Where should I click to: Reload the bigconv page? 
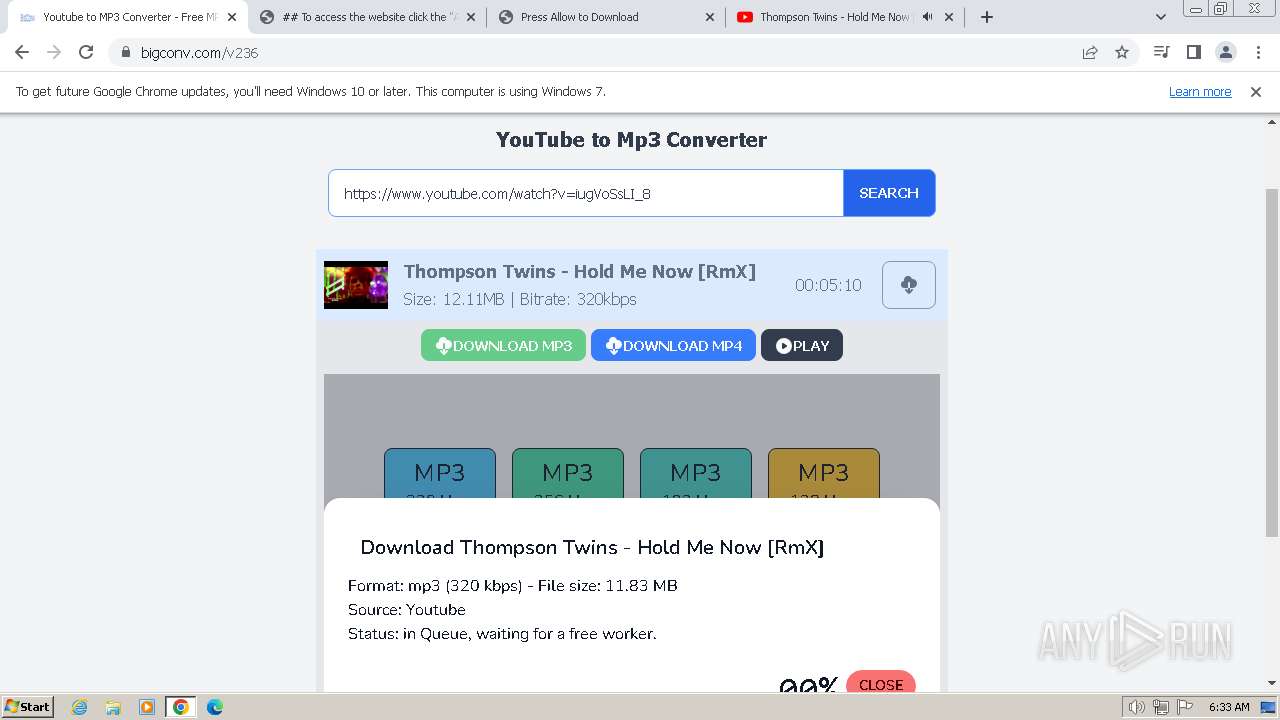coord(86,53)
